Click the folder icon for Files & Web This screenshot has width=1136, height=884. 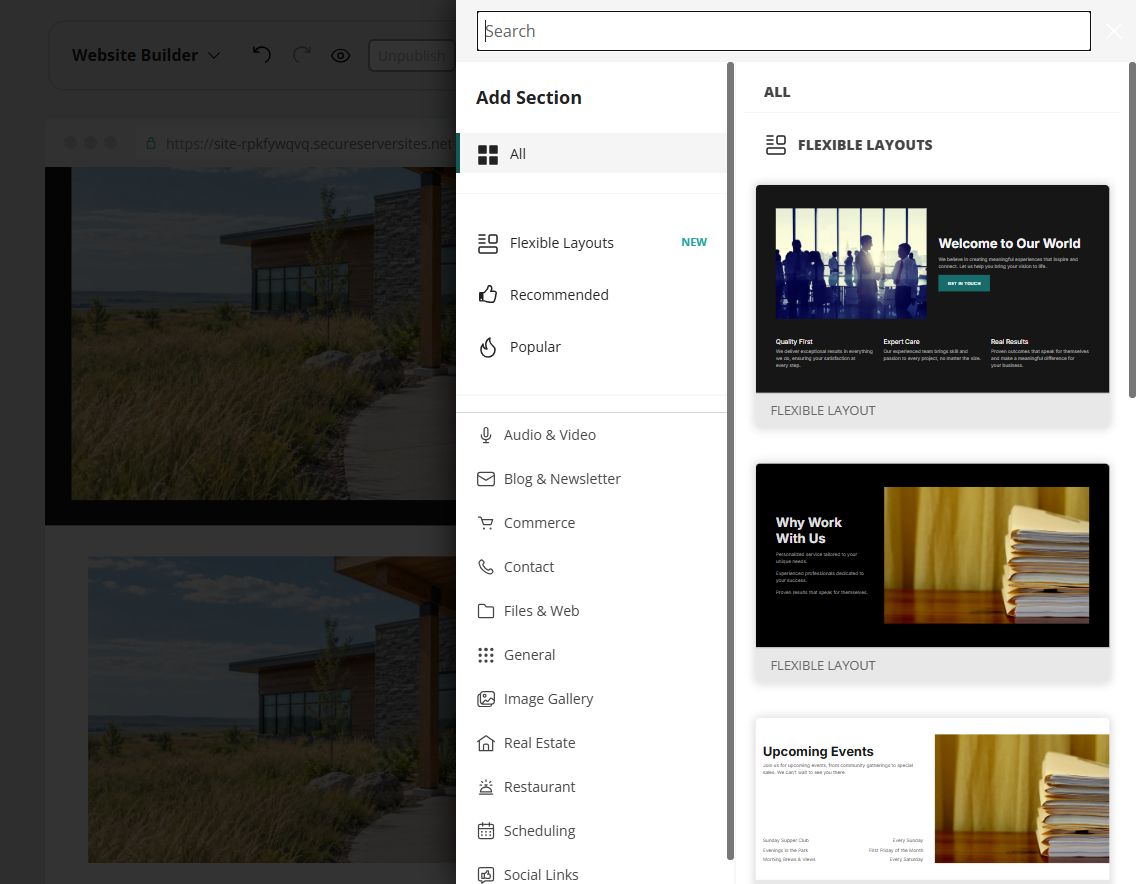point(485,611)
